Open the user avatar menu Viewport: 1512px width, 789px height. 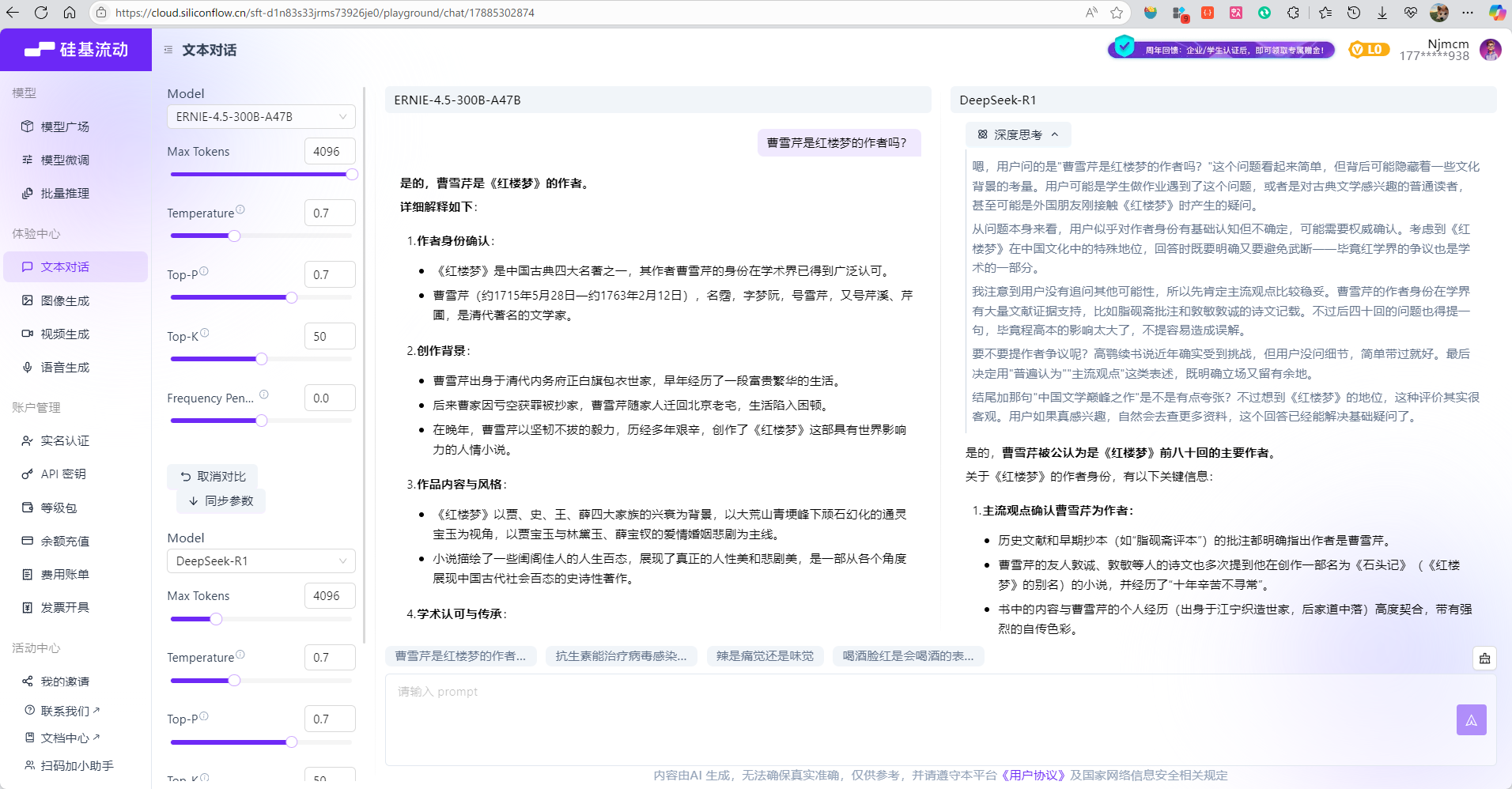click(x=1490, y=50)
